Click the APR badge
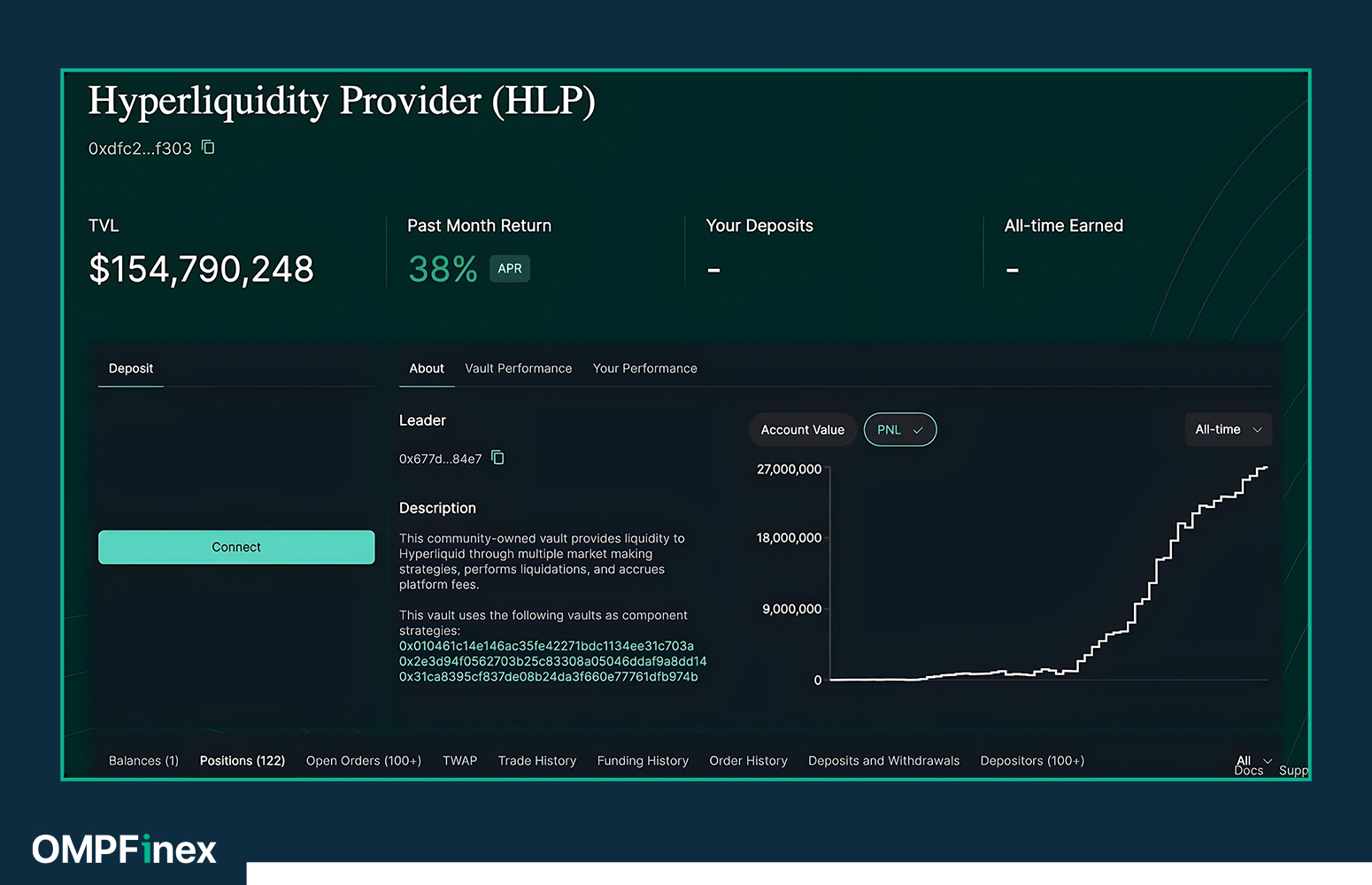Image resolution: width=1372 pixels, height=885 pixels. coord(510,268)
